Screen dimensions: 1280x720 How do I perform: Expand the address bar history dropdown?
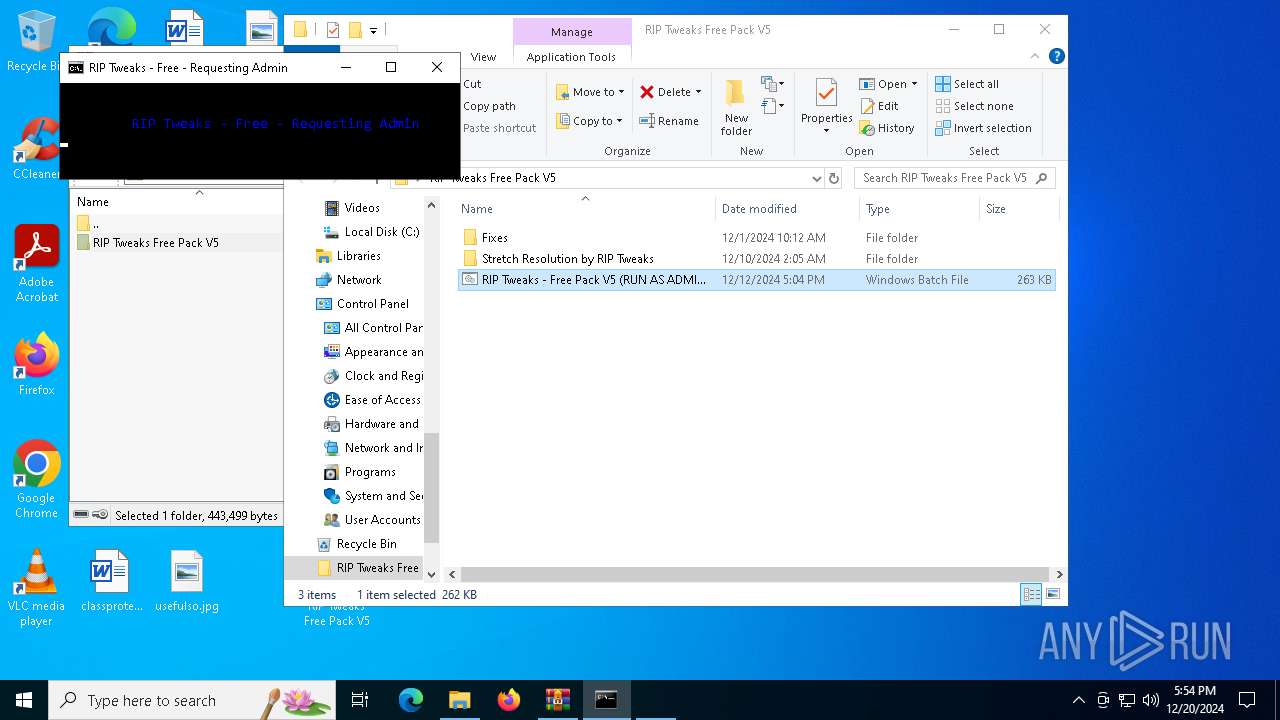click(x=817, y=178)
